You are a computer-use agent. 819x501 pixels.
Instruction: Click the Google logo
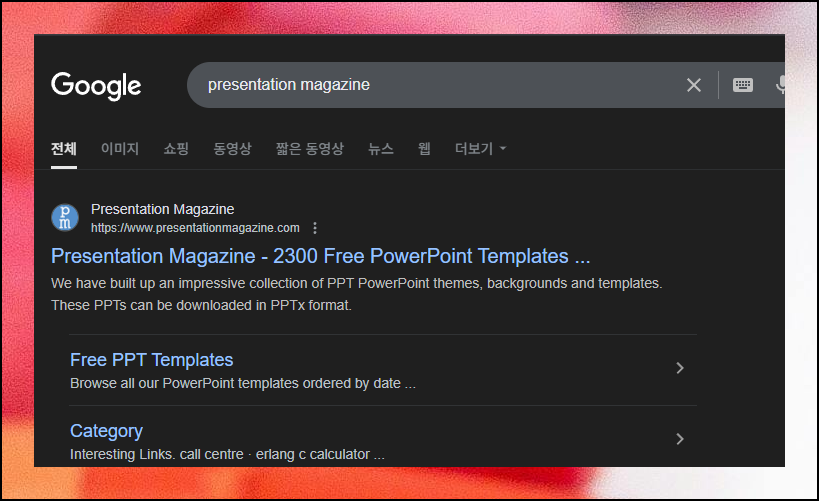96,86
